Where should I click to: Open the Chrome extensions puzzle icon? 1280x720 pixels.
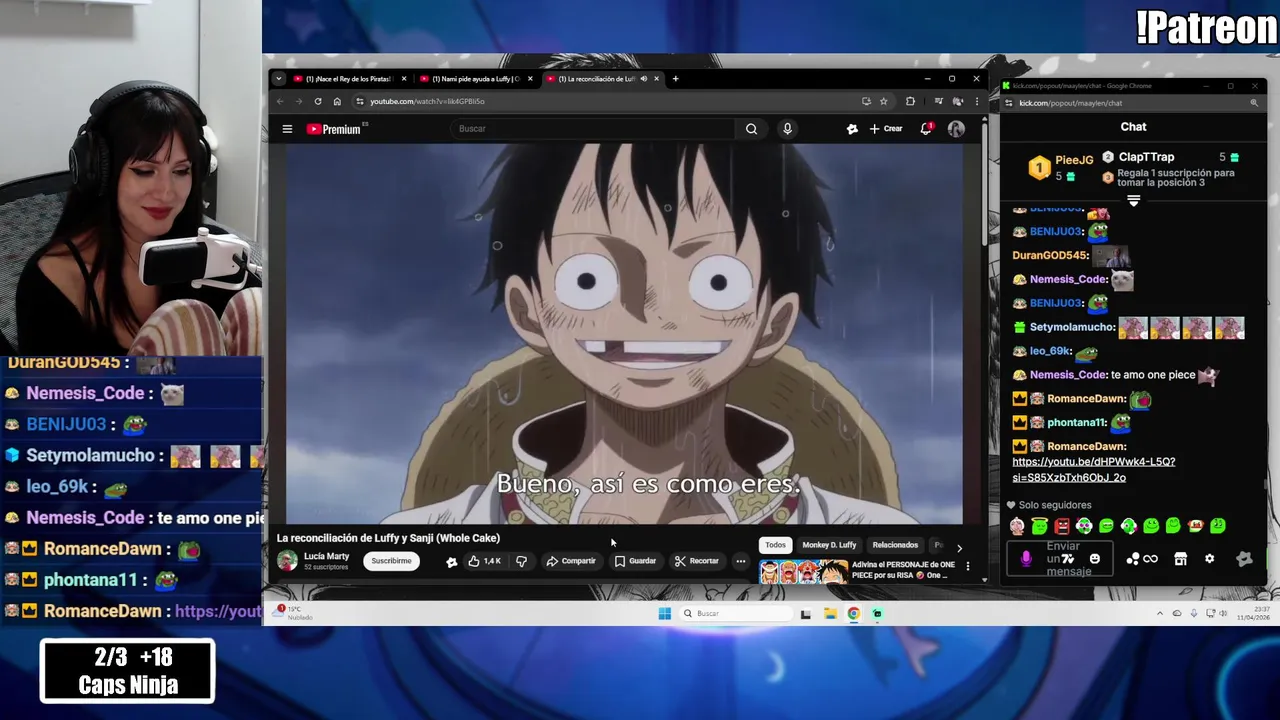pos(910,101)
